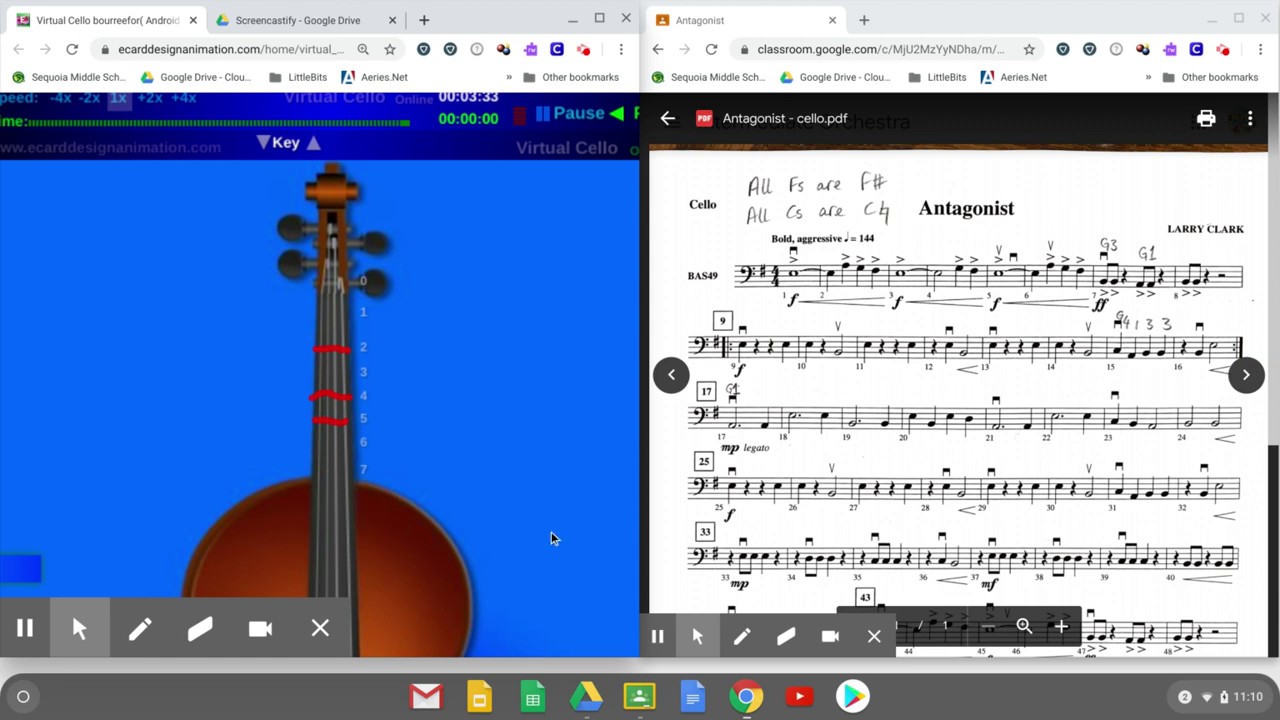Select the mouse cursor tool in left Screencastify toolbar
Viewport: 1280px width, 720px height.
(80, 628)
